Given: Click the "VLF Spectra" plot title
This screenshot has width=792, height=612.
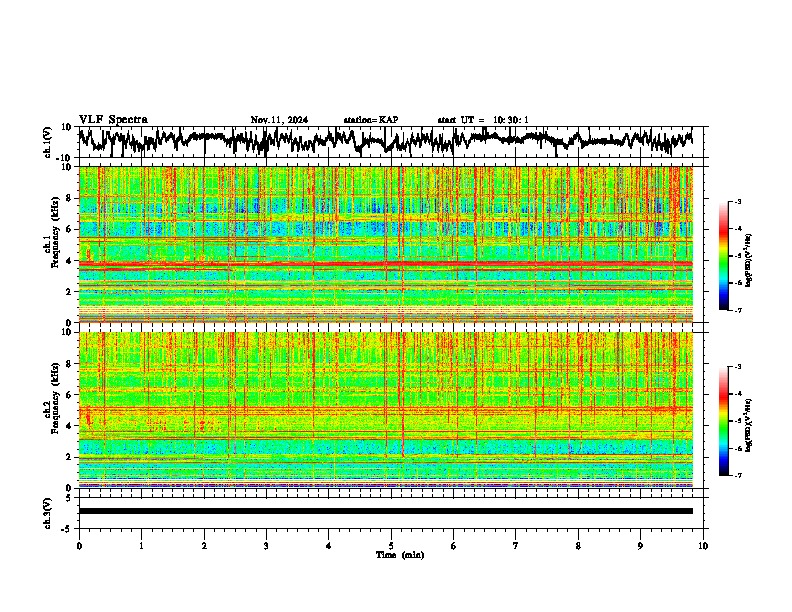Looking at the screenshot, I should coord(113,119).
